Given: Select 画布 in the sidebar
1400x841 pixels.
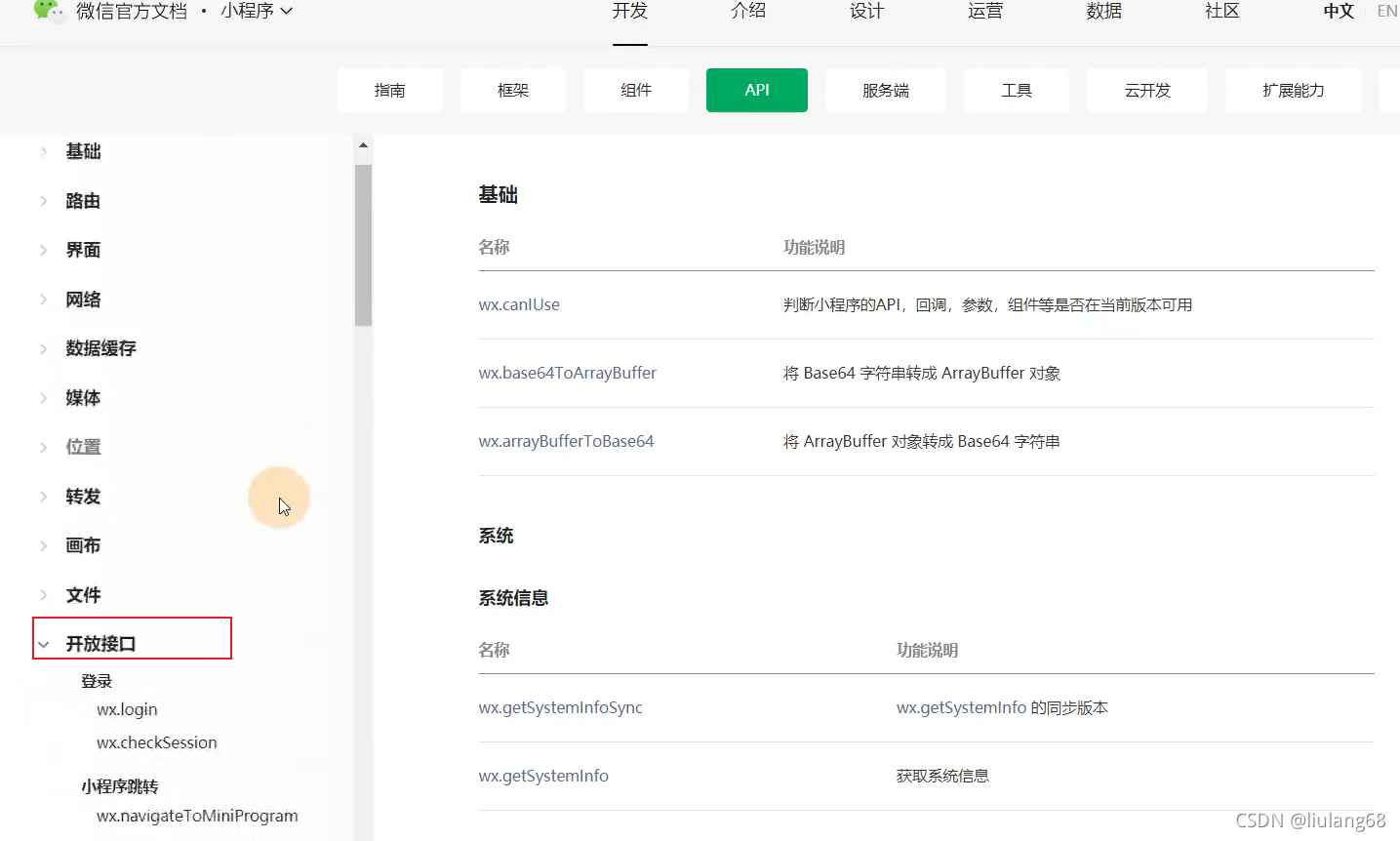Looking at the screenshot, I should (x=83, y=545).
